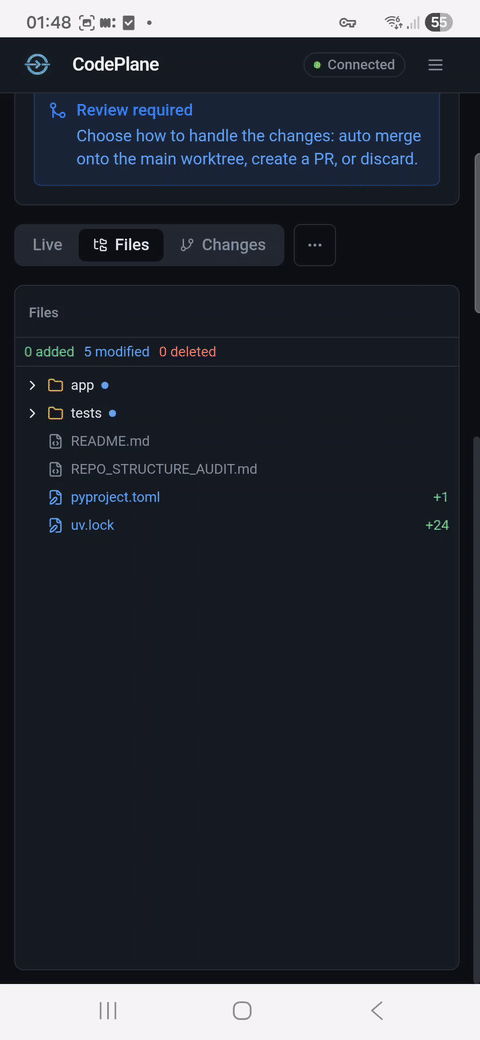Tap the Android back button
This screenshot has height=1040, width=480.
coord(377,1011)
